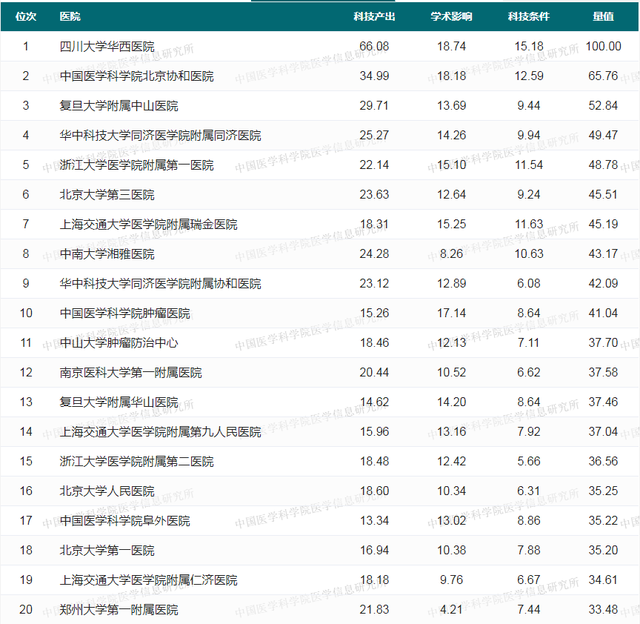Click the 20.44 科技产出 value
The image size is (640, 624).
[374, 373]
